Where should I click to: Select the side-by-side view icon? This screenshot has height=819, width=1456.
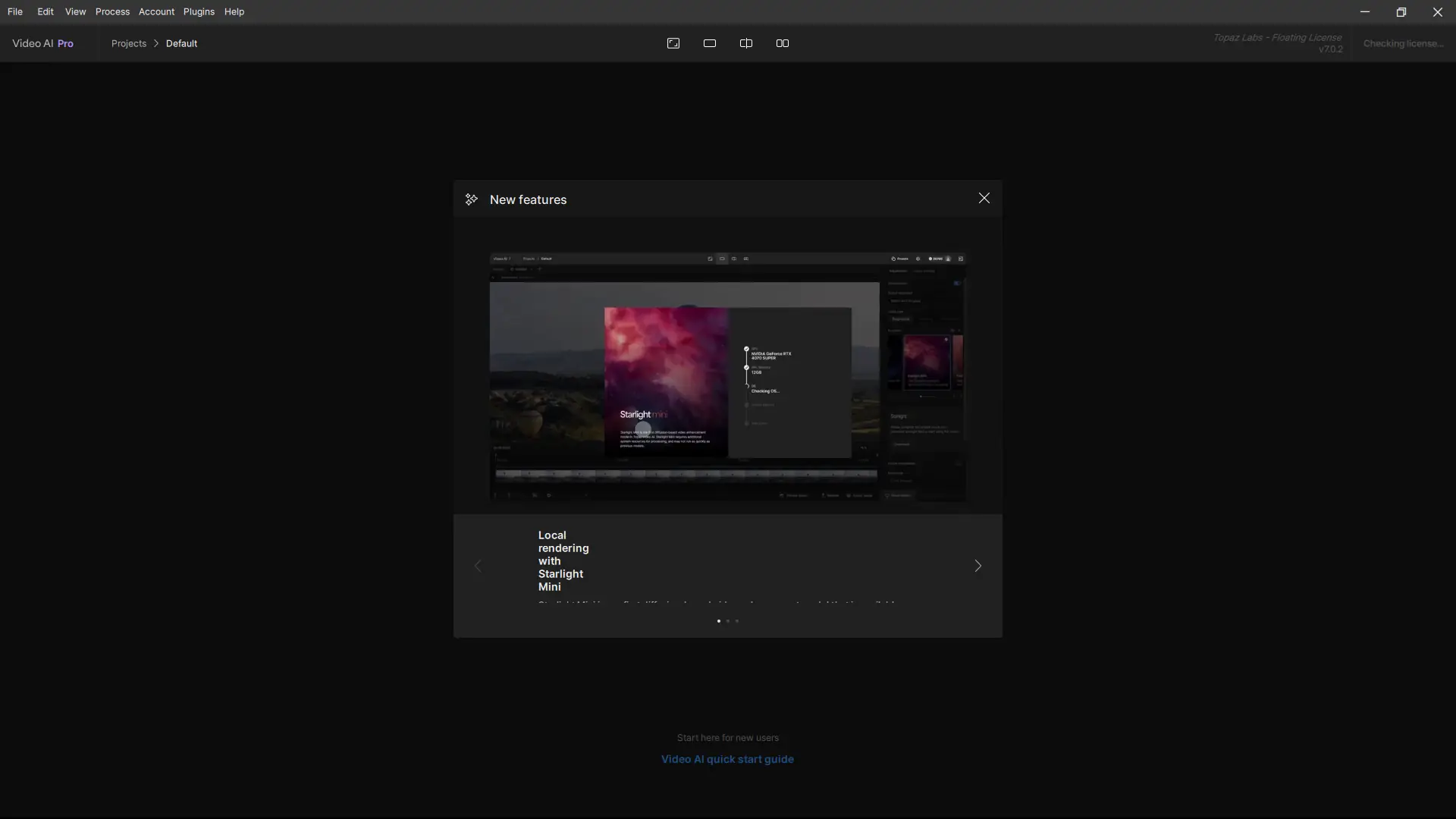pyautogui.click(x=783, y=43)
